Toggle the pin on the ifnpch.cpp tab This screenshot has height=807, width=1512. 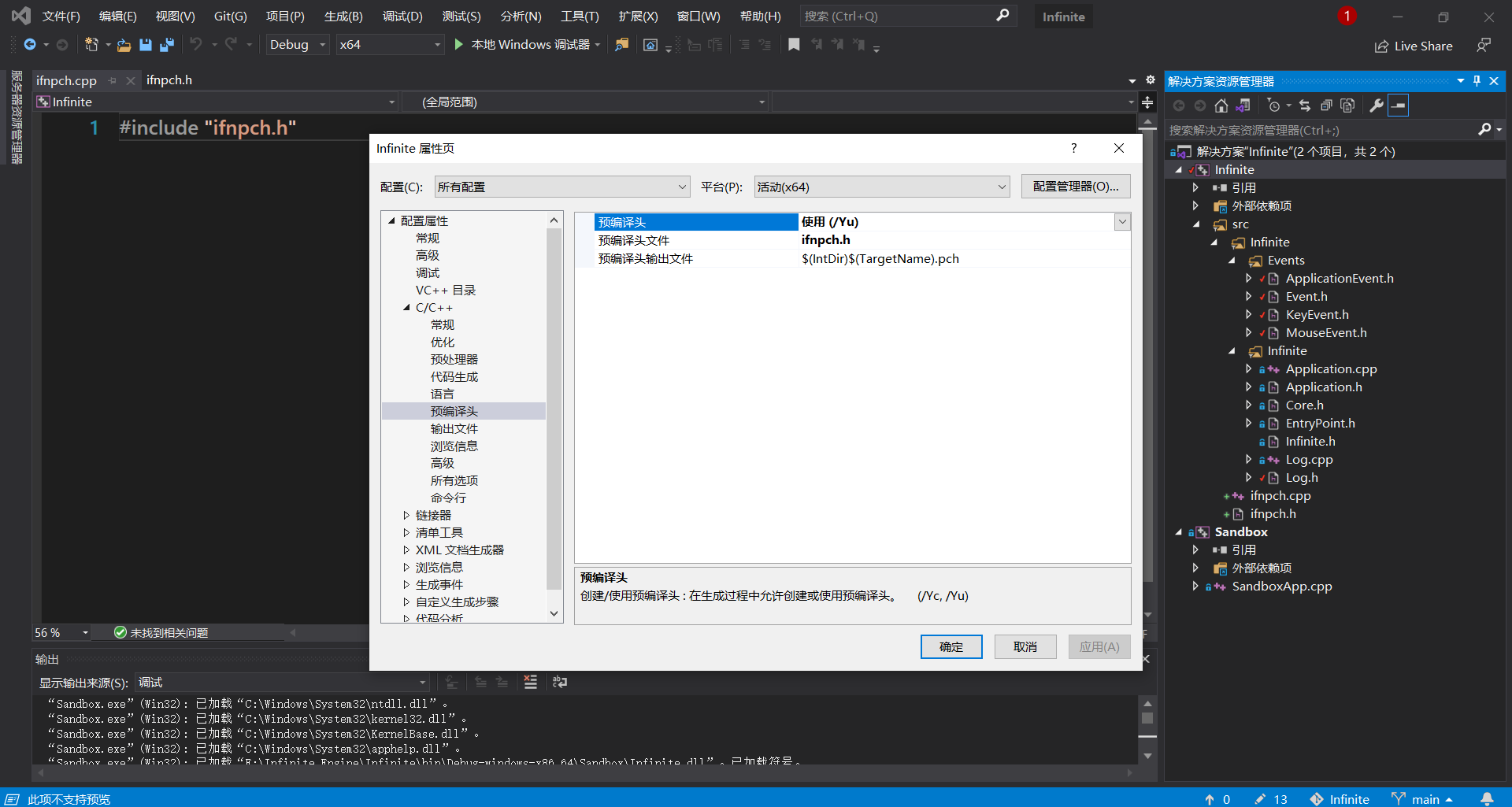pos(113,80)
